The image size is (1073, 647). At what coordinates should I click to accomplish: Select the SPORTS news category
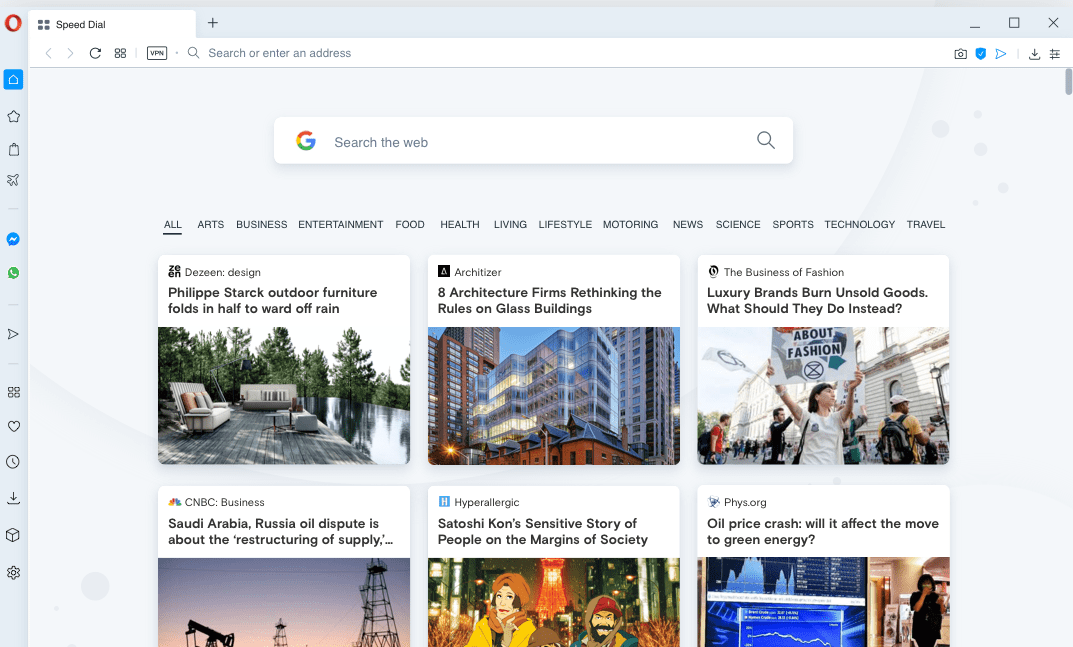(792, 225)
